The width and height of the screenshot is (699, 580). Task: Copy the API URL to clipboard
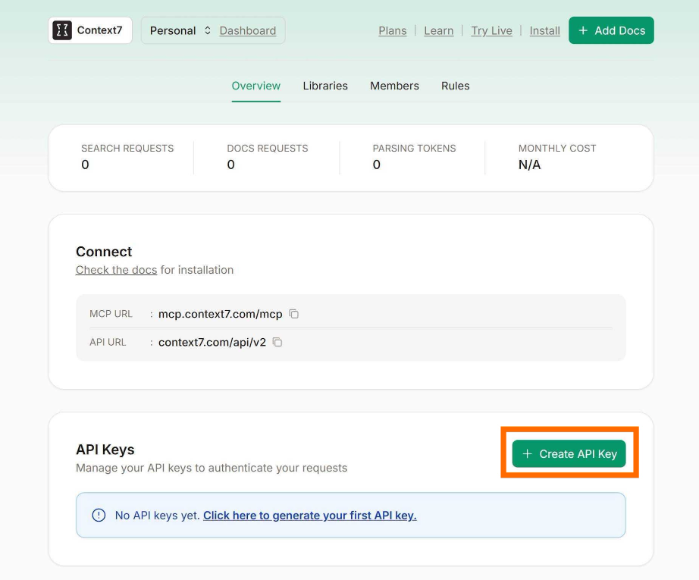point(278,342)
